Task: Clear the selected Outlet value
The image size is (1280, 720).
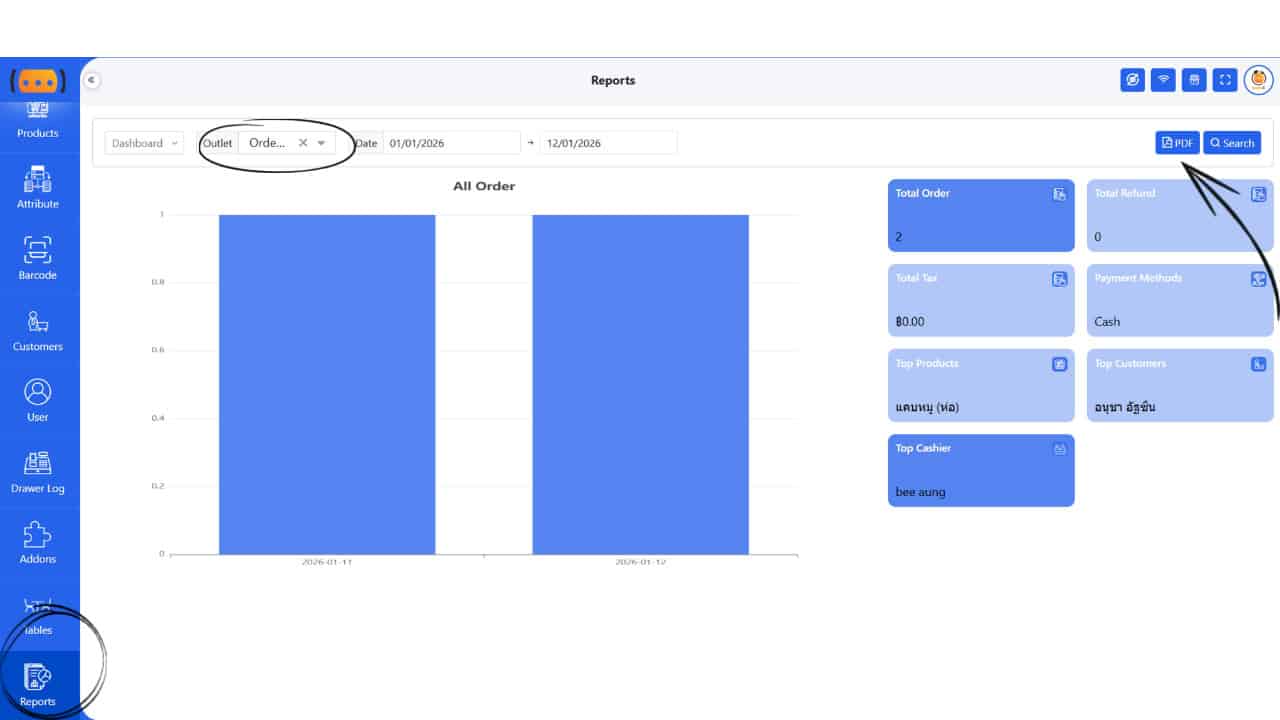Action: (x=303, y=143)
